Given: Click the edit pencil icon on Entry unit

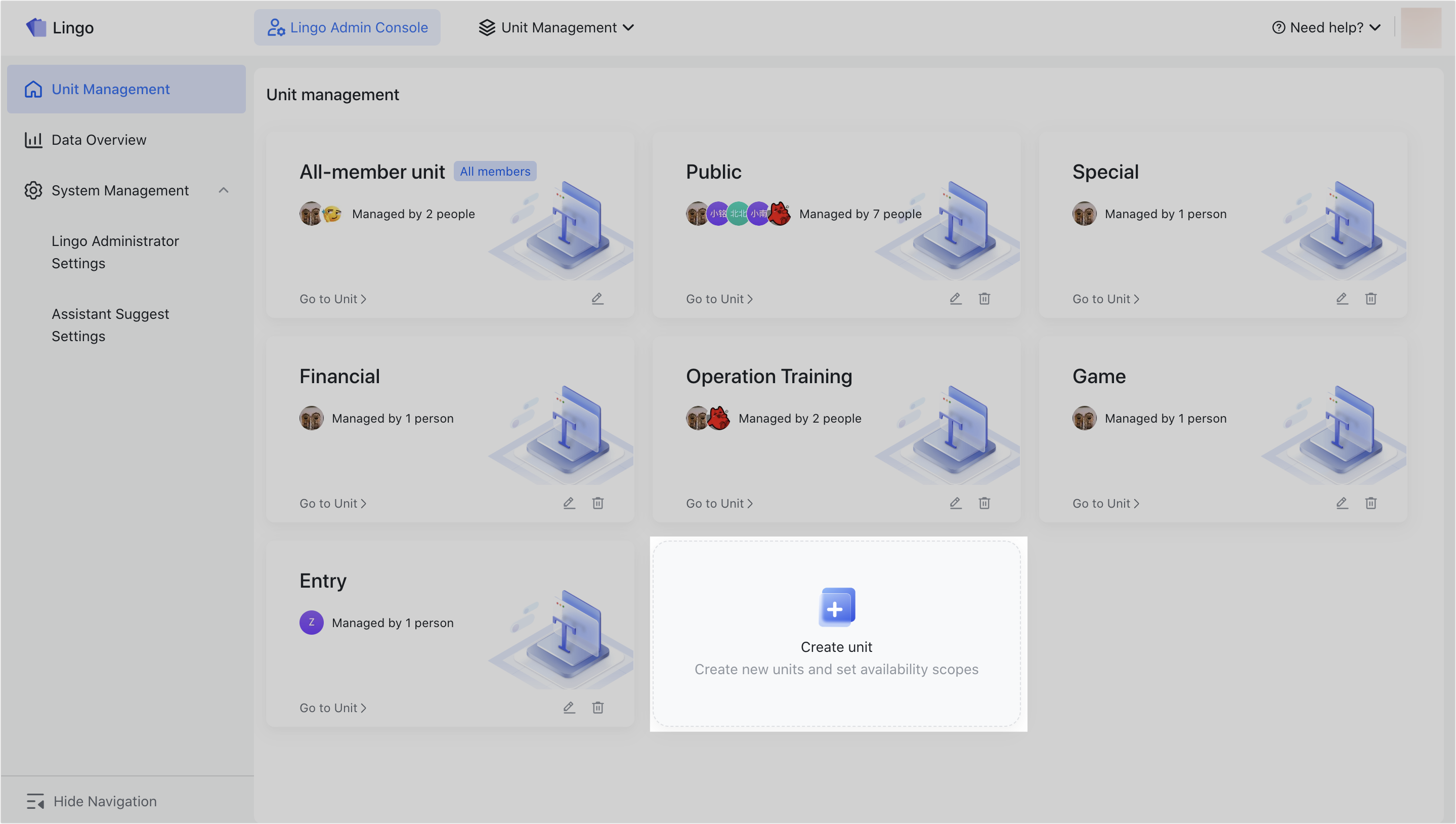Looking at the screenshot, I should click(569, 707).
